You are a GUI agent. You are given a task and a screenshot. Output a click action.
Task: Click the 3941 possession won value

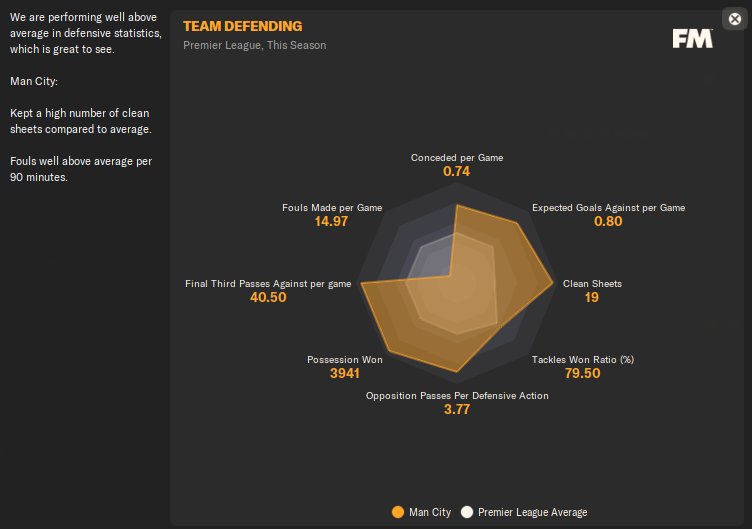pos(343,374)
